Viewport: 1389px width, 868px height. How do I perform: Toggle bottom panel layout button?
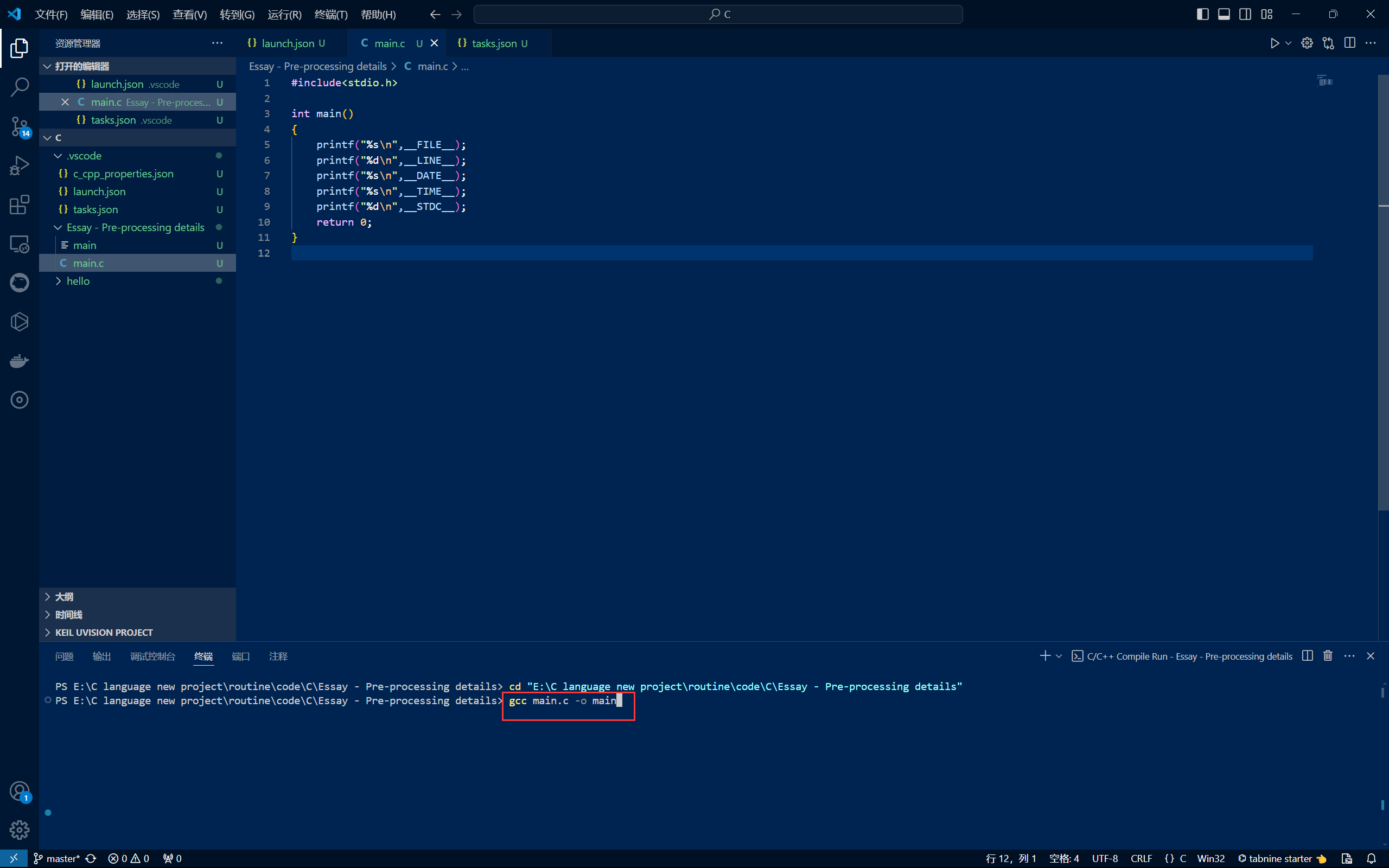[1224, 14]
